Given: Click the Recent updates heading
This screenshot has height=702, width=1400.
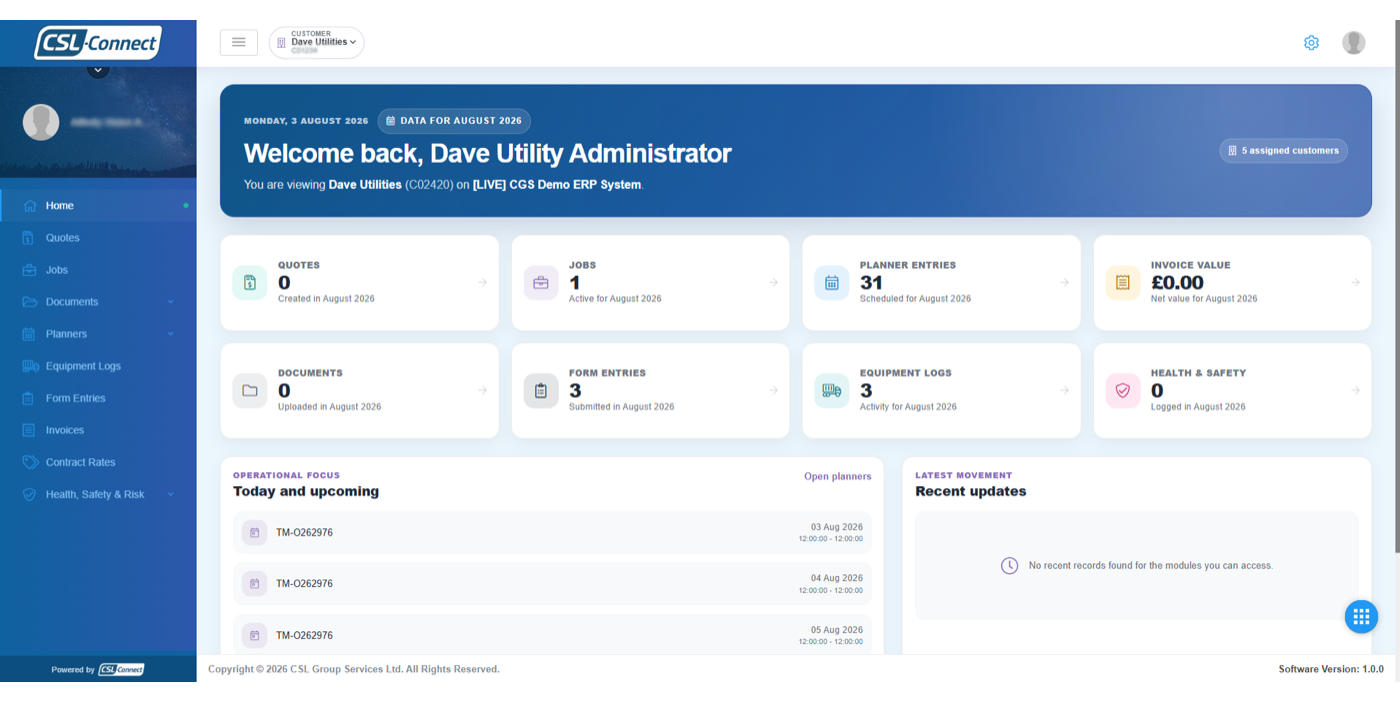Looking at the screenshot, I should click(x=970, y=492).
